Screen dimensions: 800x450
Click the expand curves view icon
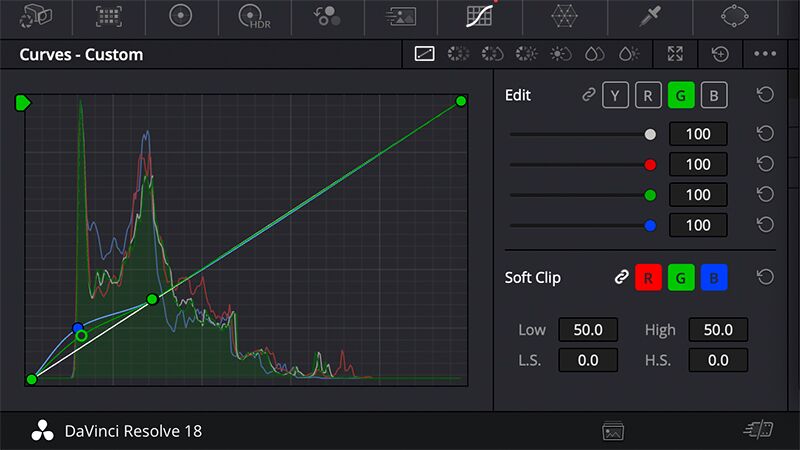[x=673, y=55]
